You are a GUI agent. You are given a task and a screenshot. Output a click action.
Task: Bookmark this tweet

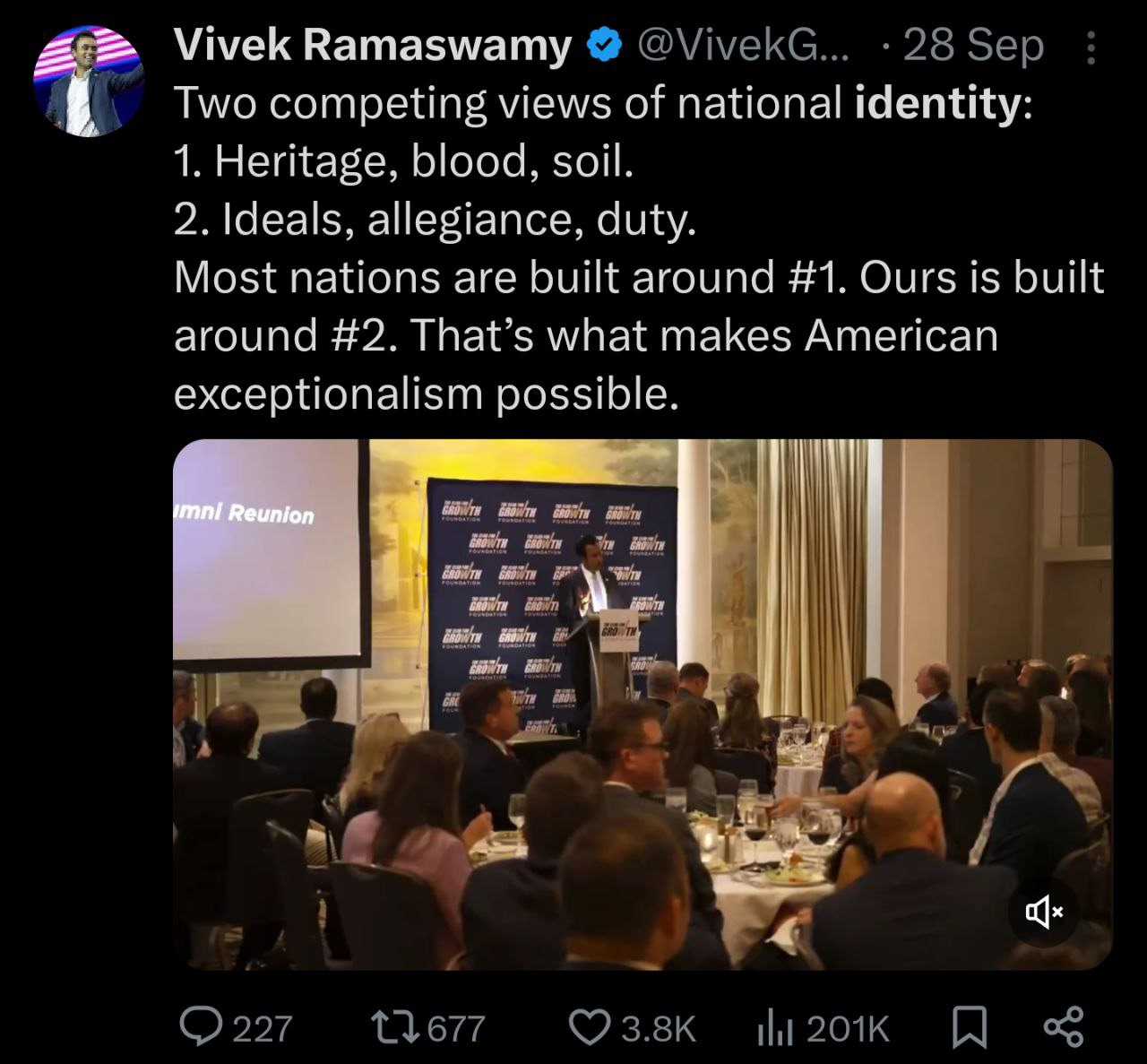click(x=970, y=1028)
